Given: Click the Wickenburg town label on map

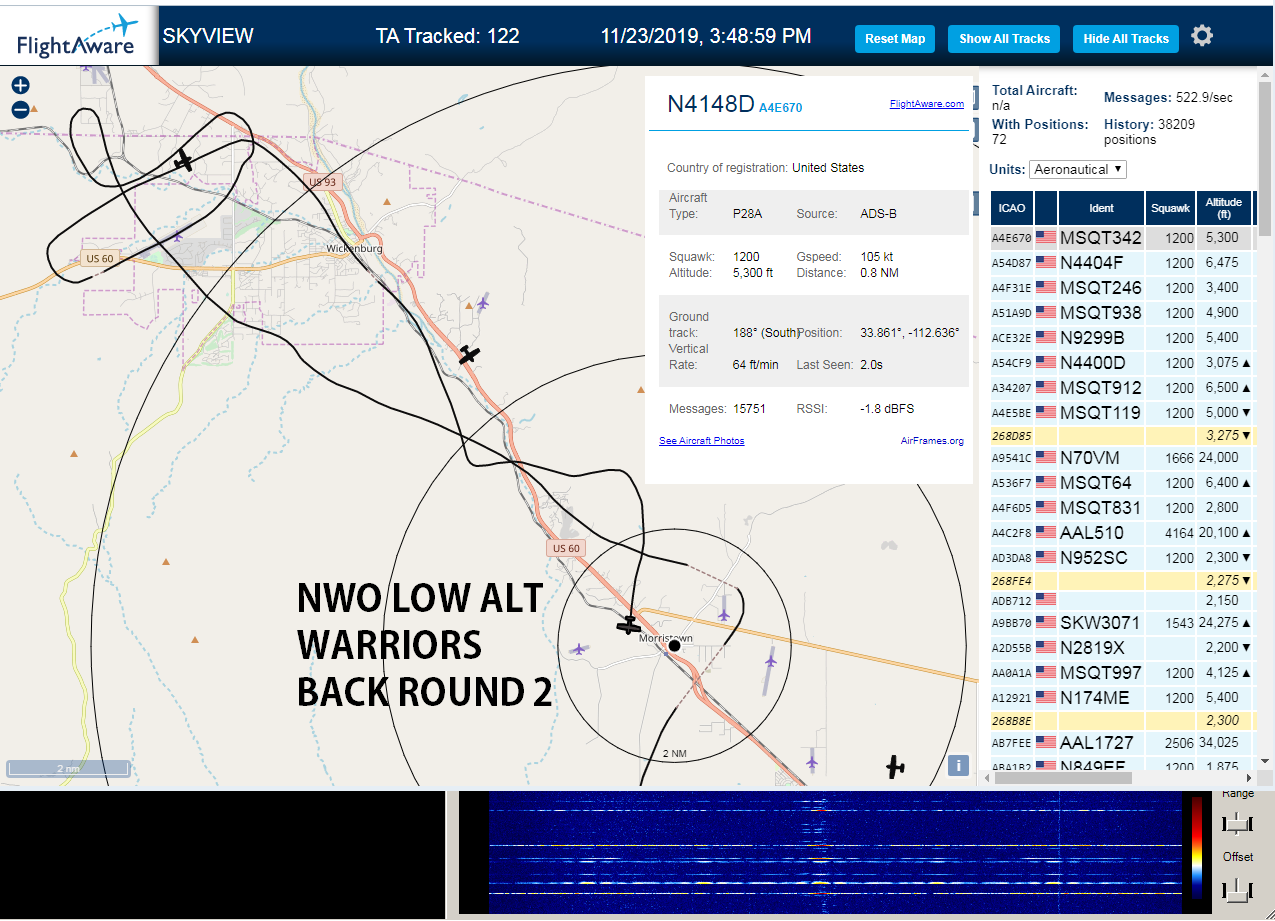Looking at the screenshot, I should [x=356, y=248].
